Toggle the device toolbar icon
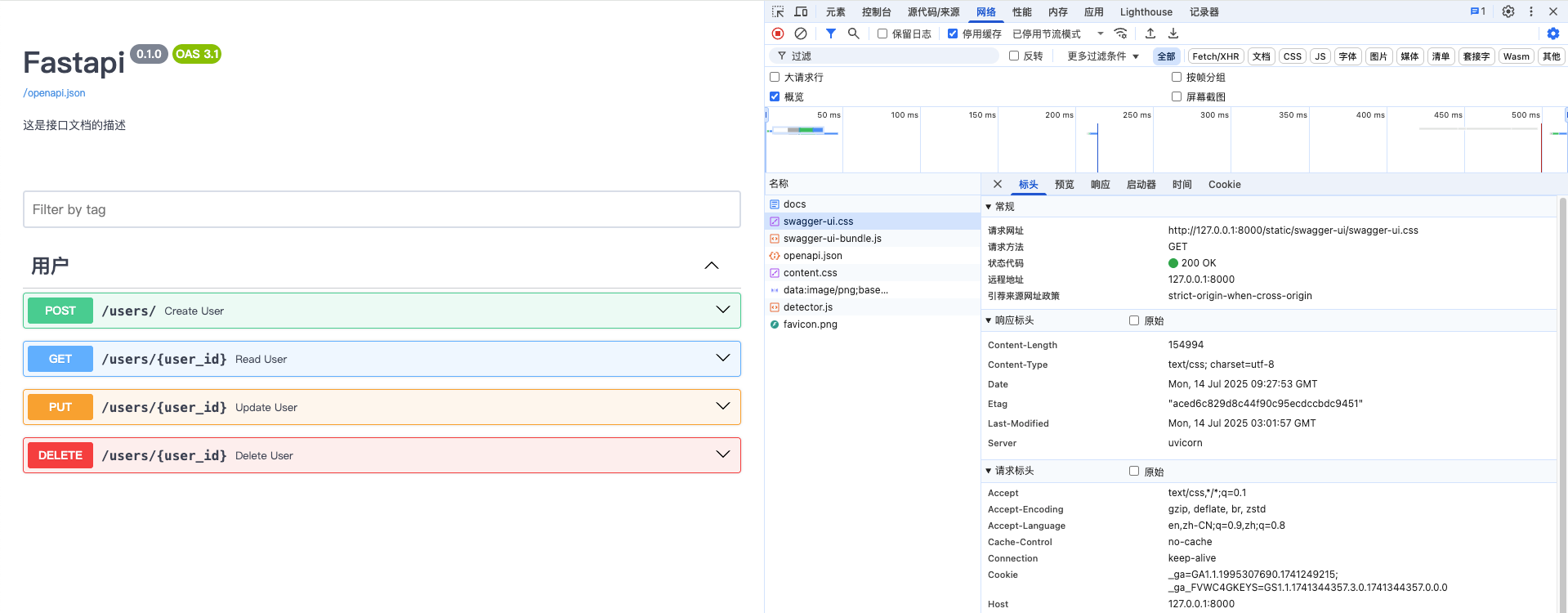The height and width of the screenshot is (613, 1568). click(801, 11)
